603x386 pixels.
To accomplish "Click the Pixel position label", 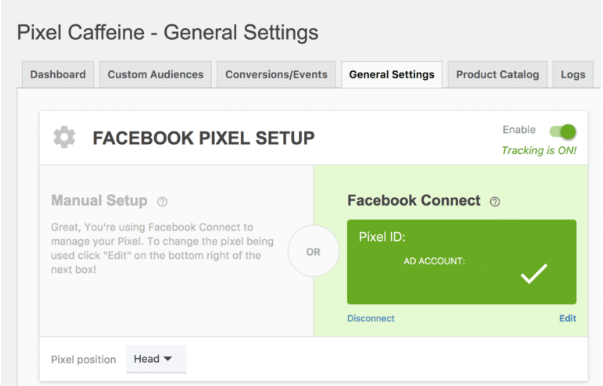I will pyautogui.click(x=83, y=359).
